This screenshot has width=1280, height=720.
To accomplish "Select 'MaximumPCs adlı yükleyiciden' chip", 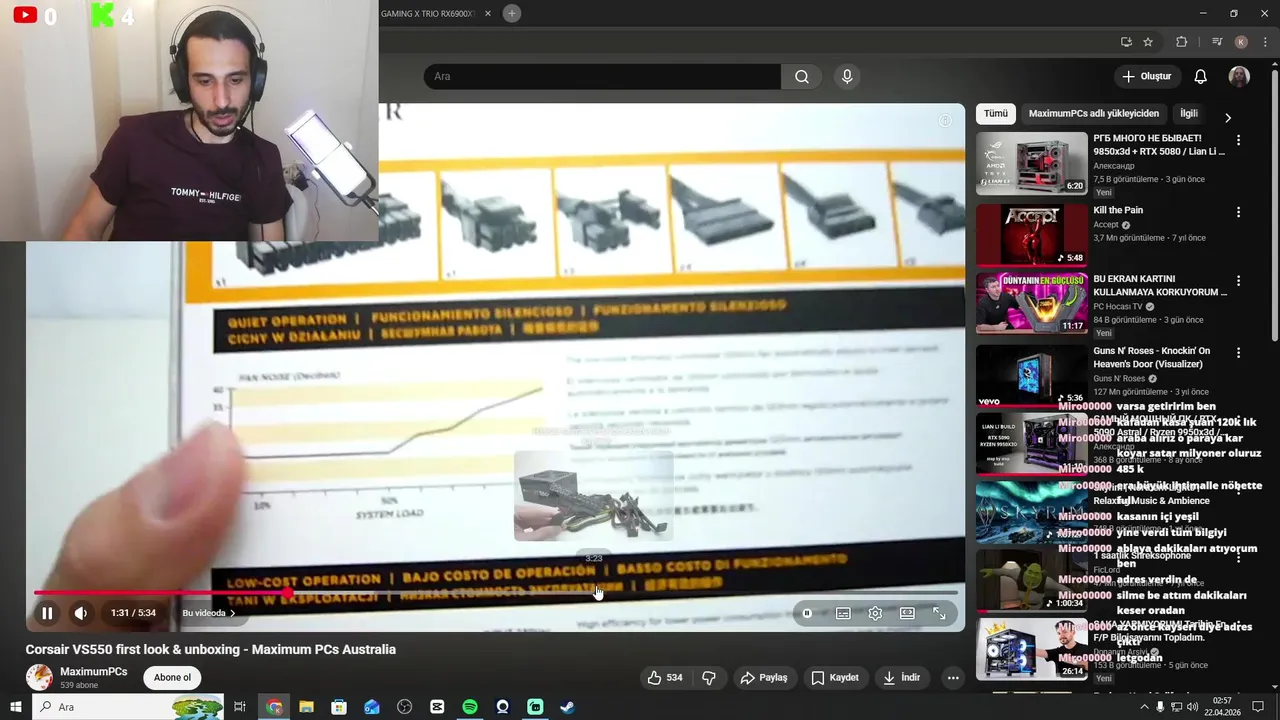I will [1094, 114].
